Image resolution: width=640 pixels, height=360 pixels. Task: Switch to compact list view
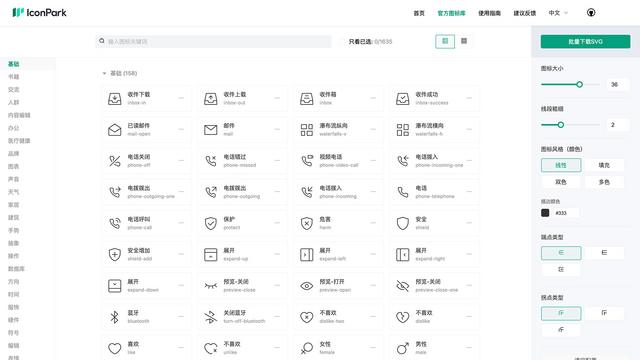pos(464,41)
